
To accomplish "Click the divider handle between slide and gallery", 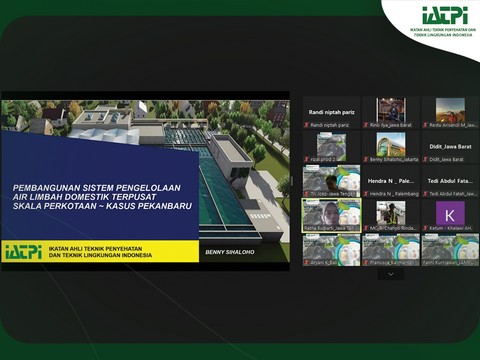I will click(292, 181).
